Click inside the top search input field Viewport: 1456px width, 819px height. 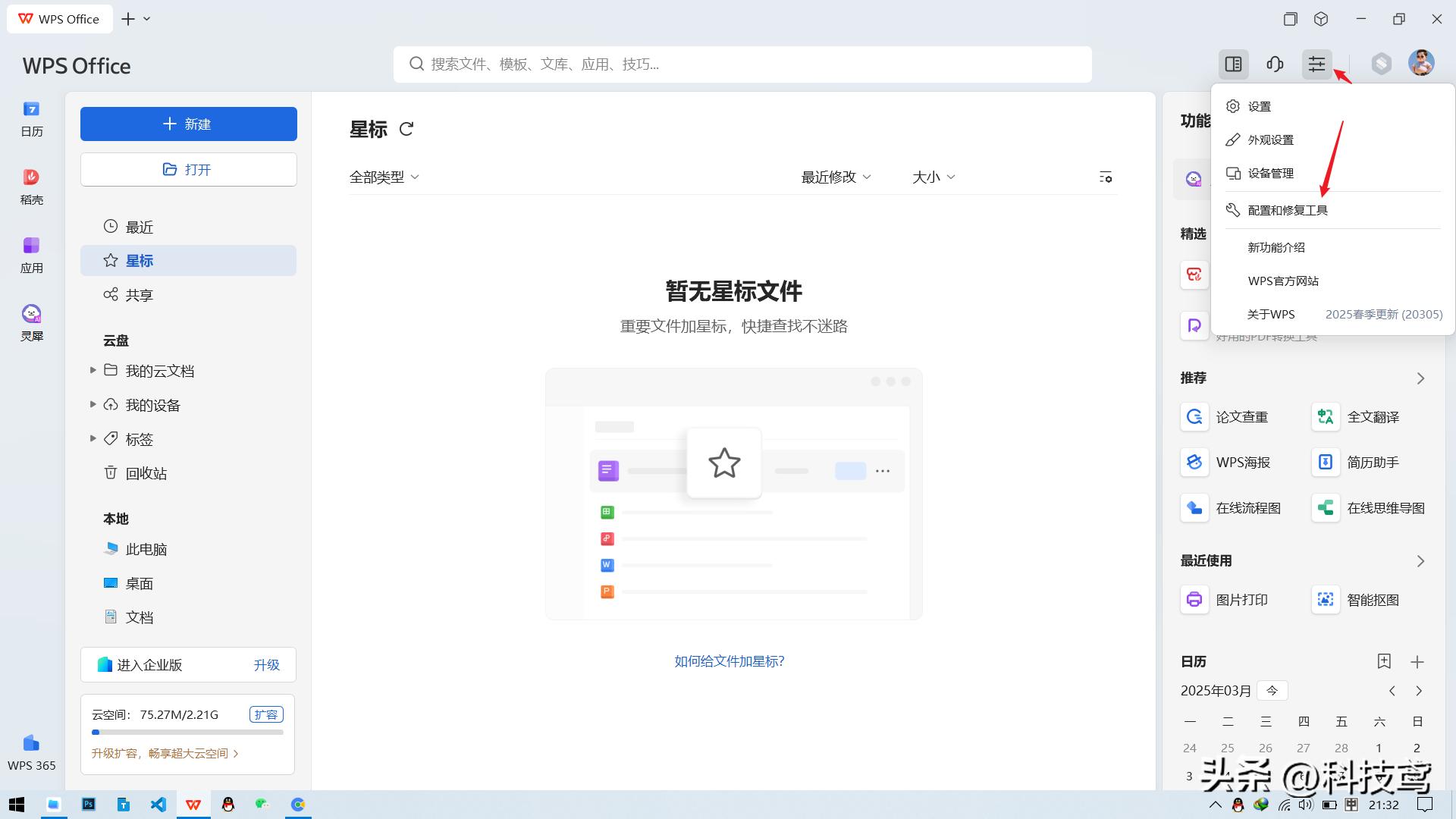tap(742, 64)
